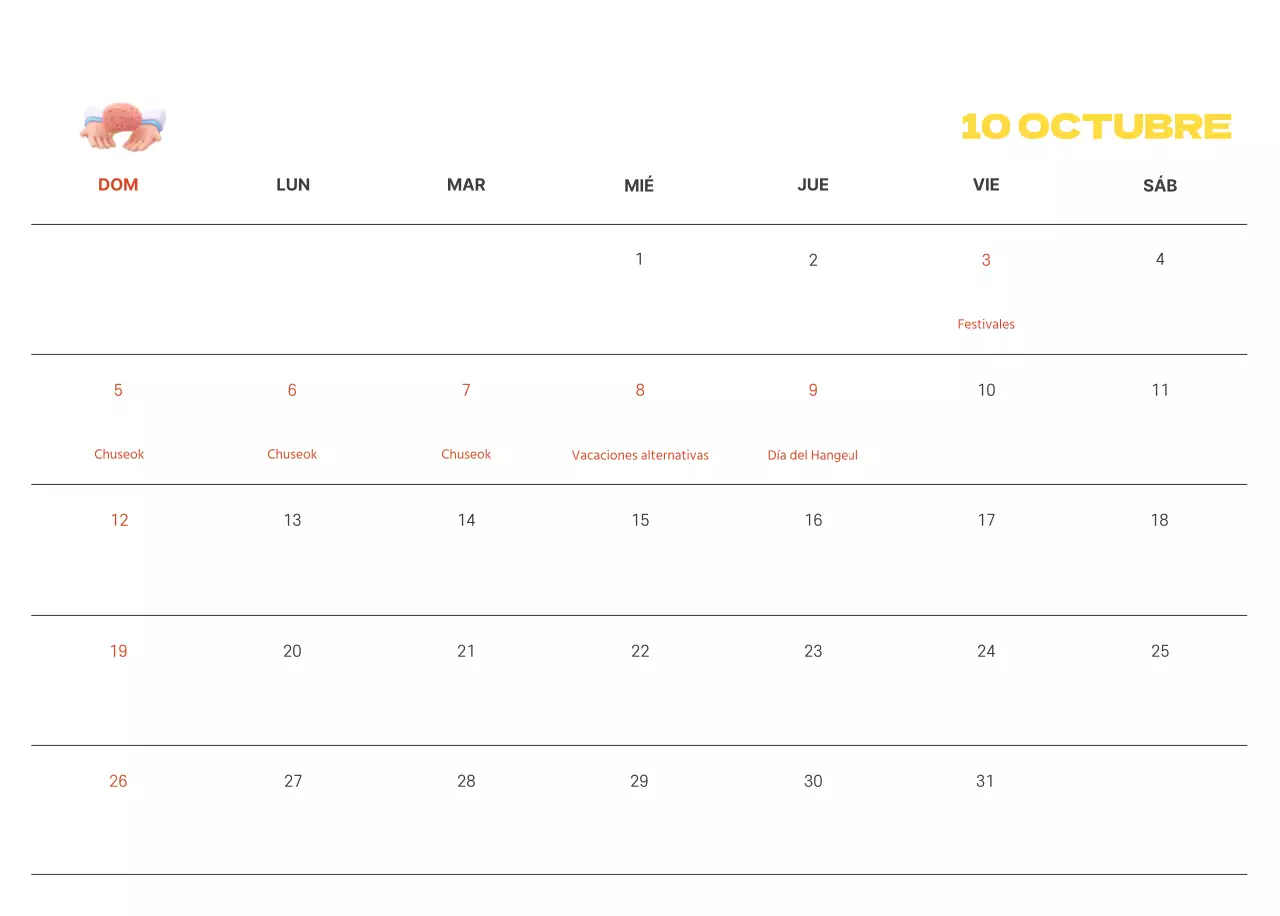
Task: Click date 18 on Saturday
Action: (1159, 520)
